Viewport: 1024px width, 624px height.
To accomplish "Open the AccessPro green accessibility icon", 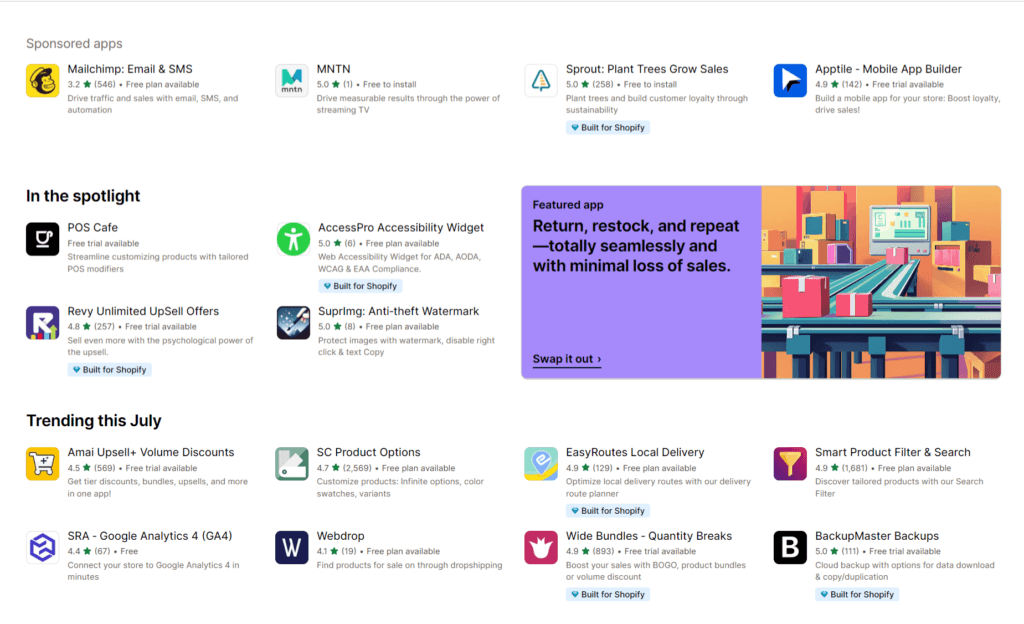I will point(293,239).
